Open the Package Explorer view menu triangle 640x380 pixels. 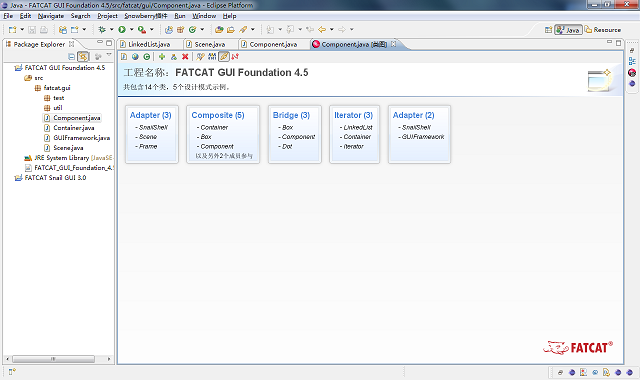109,55
